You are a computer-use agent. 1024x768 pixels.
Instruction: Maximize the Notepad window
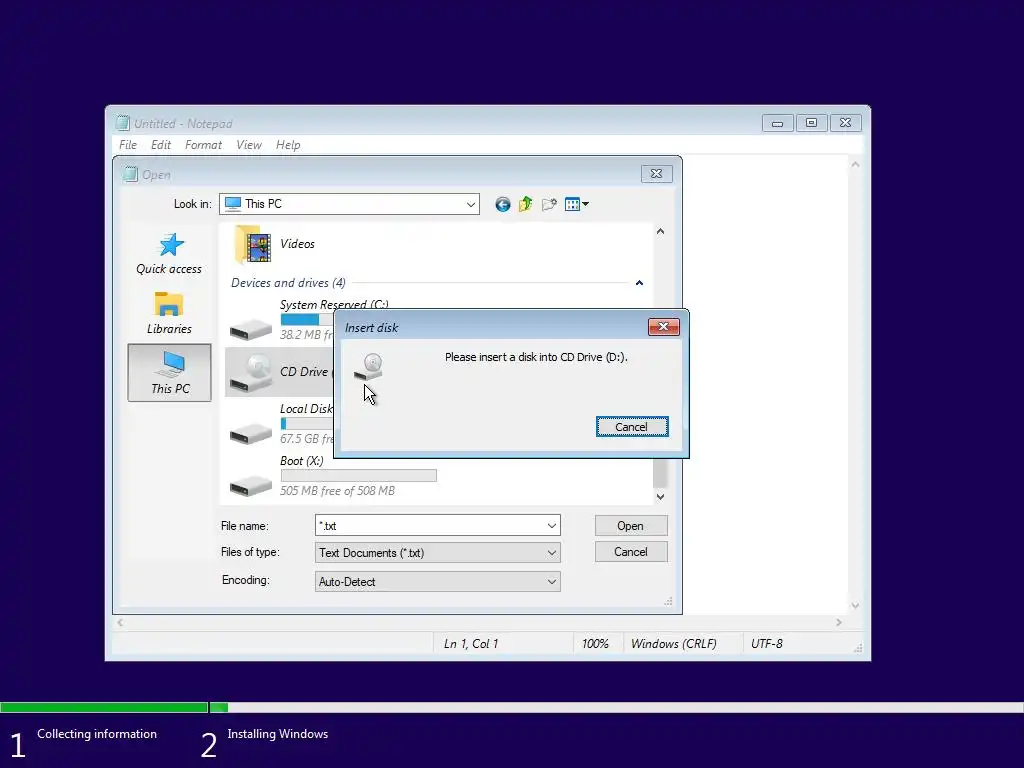[x=811, y=123]
